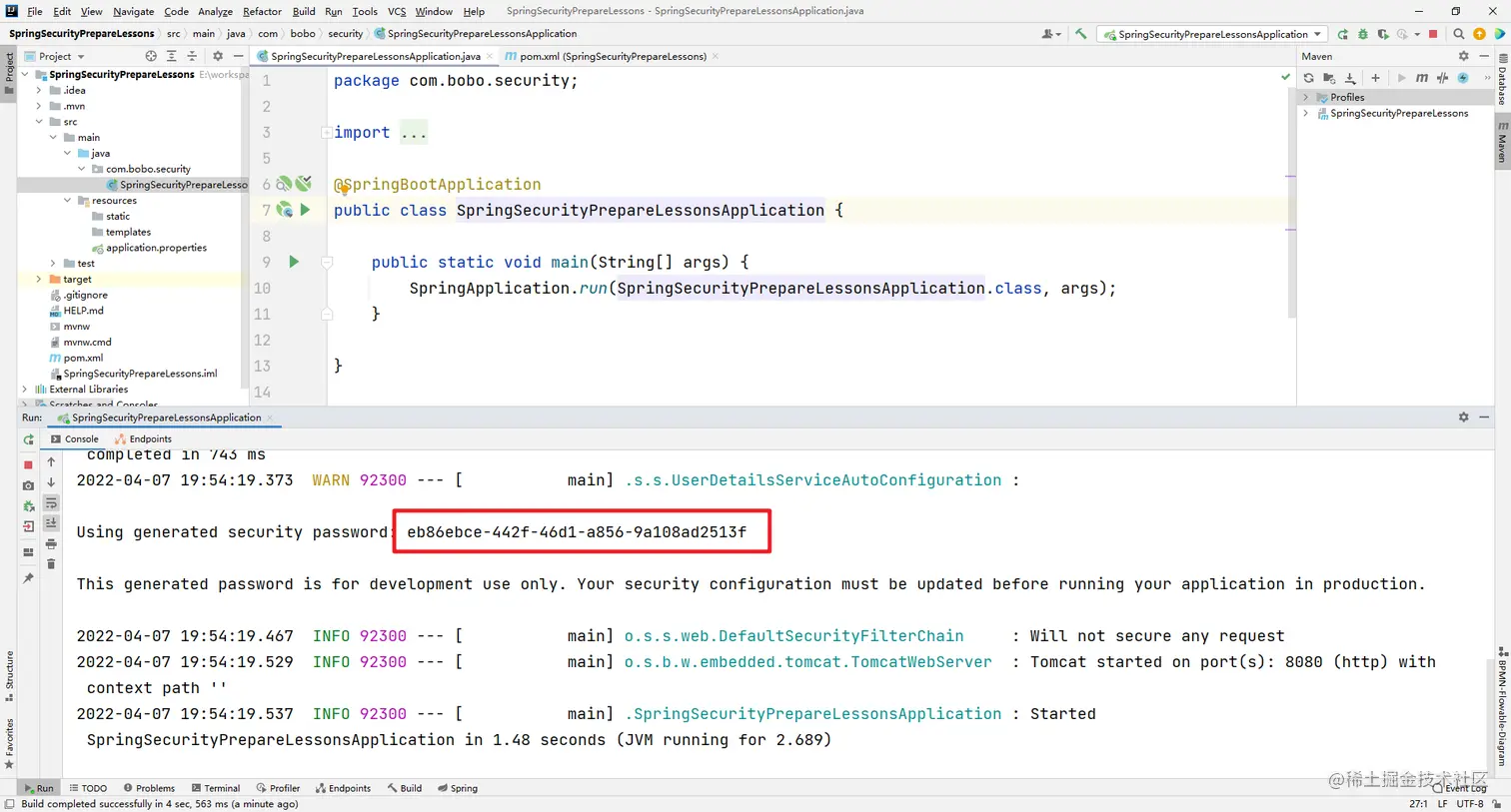Expand all nodes in Project panel

172,56
